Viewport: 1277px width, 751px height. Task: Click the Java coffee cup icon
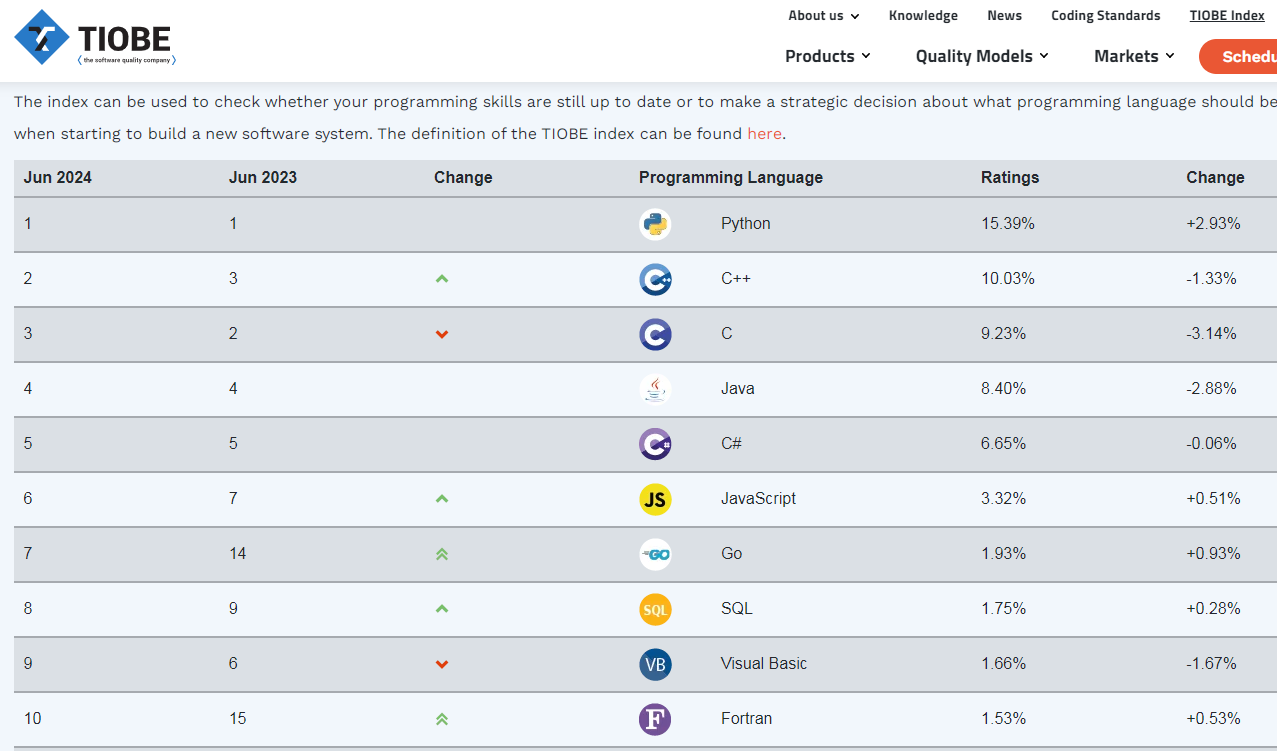point(655,389)
